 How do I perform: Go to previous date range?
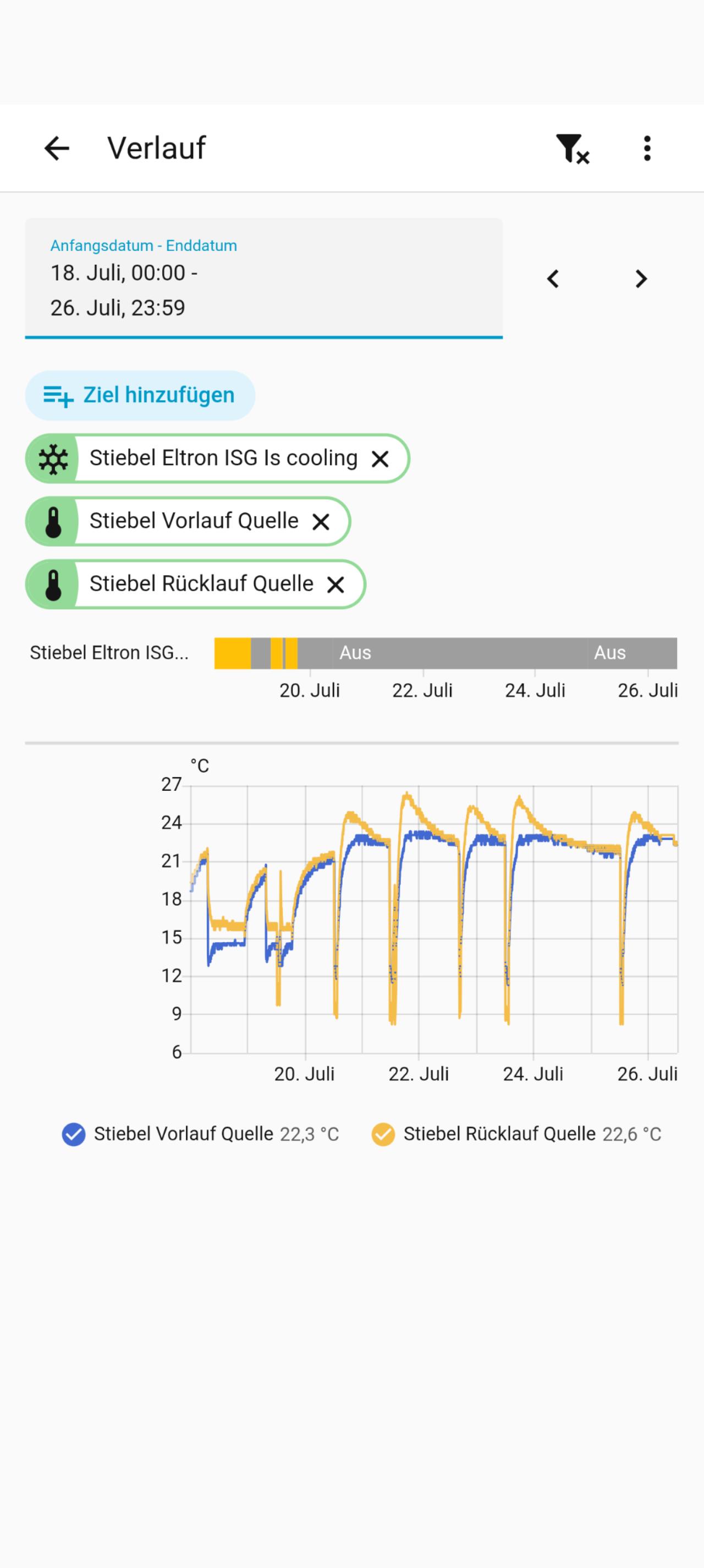(x=553, y=279)
